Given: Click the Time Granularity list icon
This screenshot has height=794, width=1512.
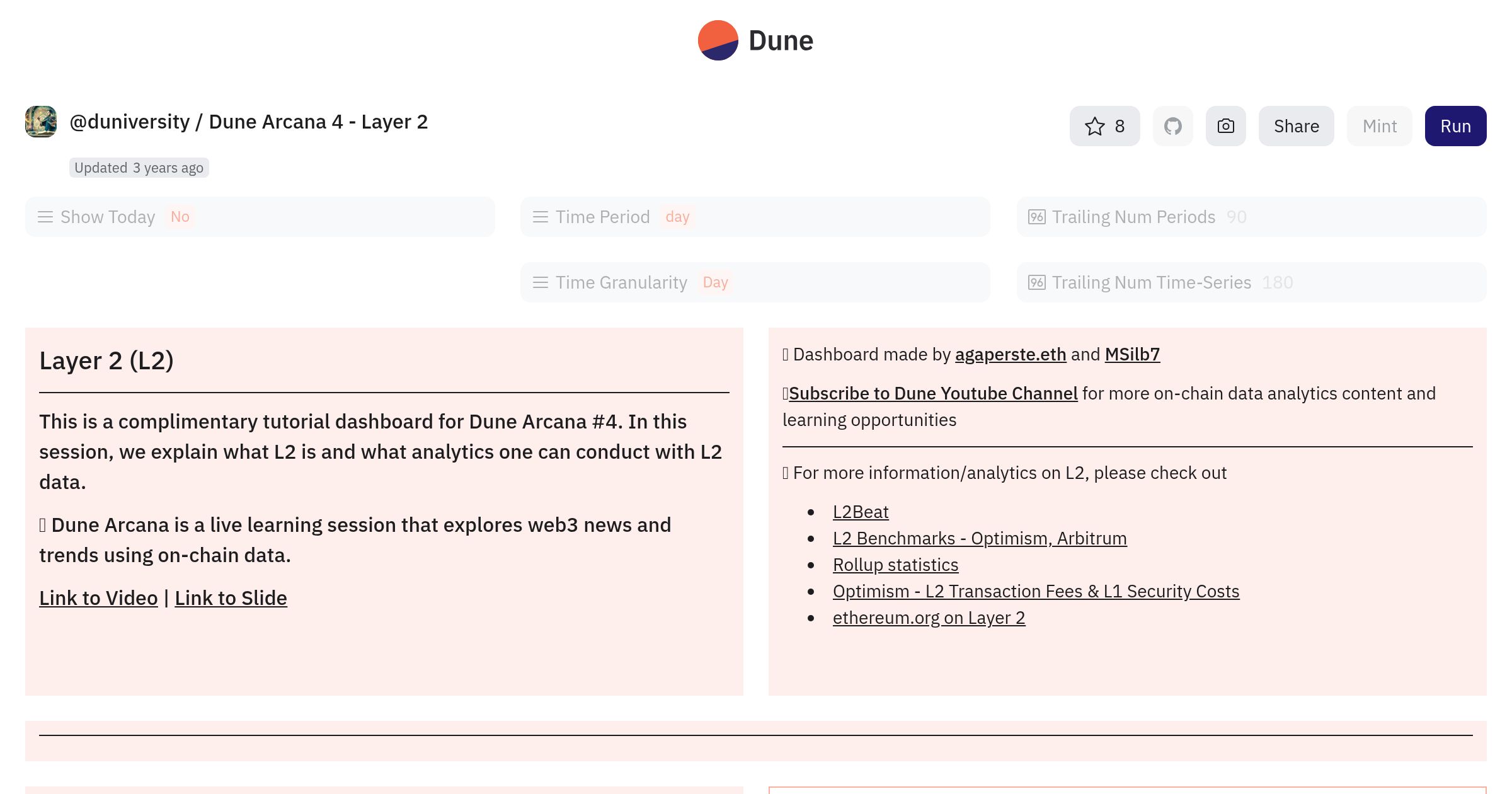Looking at the screenshot, I should [x=541, y=282].
